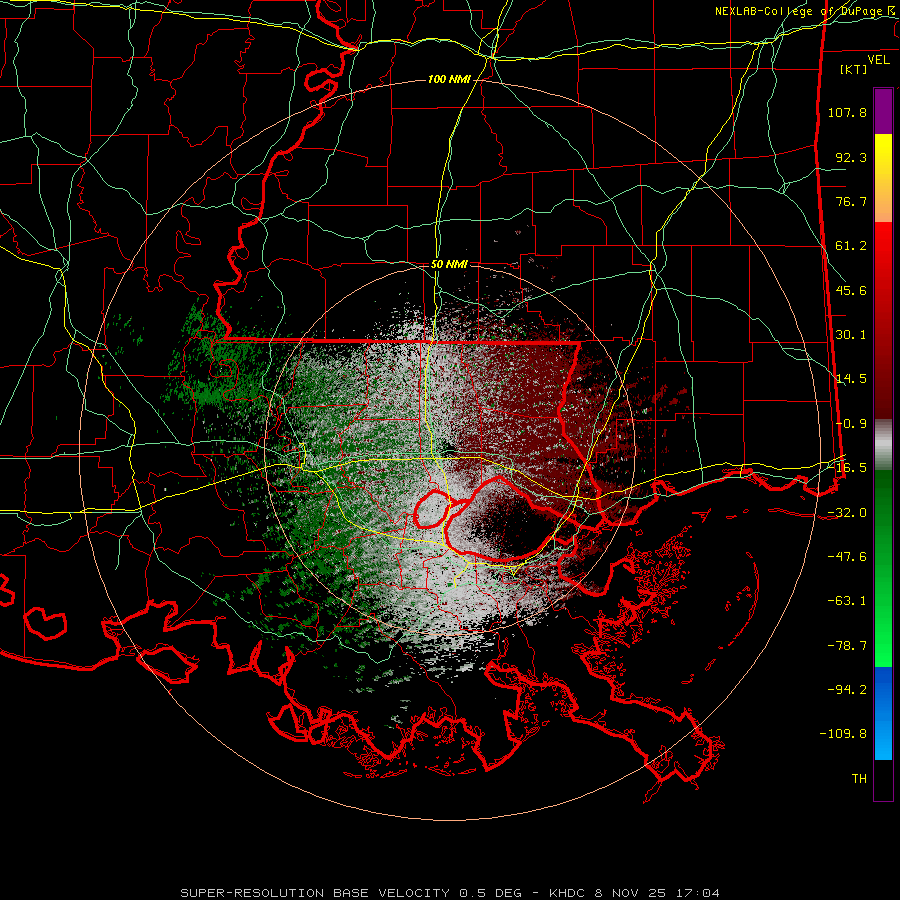The width and height of the screenshot is (900, 900).
Task: Click the -63.1 velocity scale value
Action: click(x=847, y=601)
